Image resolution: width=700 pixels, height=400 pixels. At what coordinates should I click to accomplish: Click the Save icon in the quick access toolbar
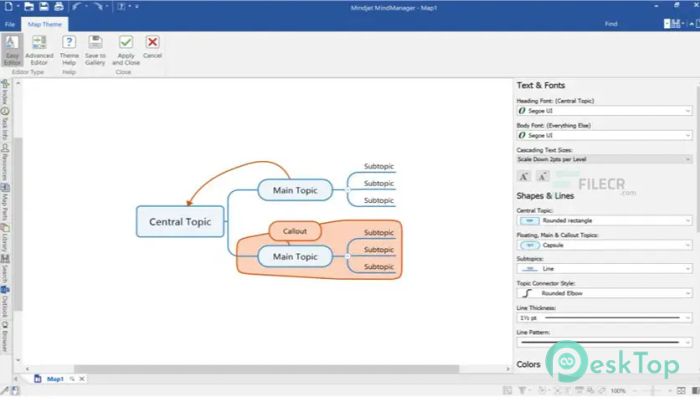point(44,6)
